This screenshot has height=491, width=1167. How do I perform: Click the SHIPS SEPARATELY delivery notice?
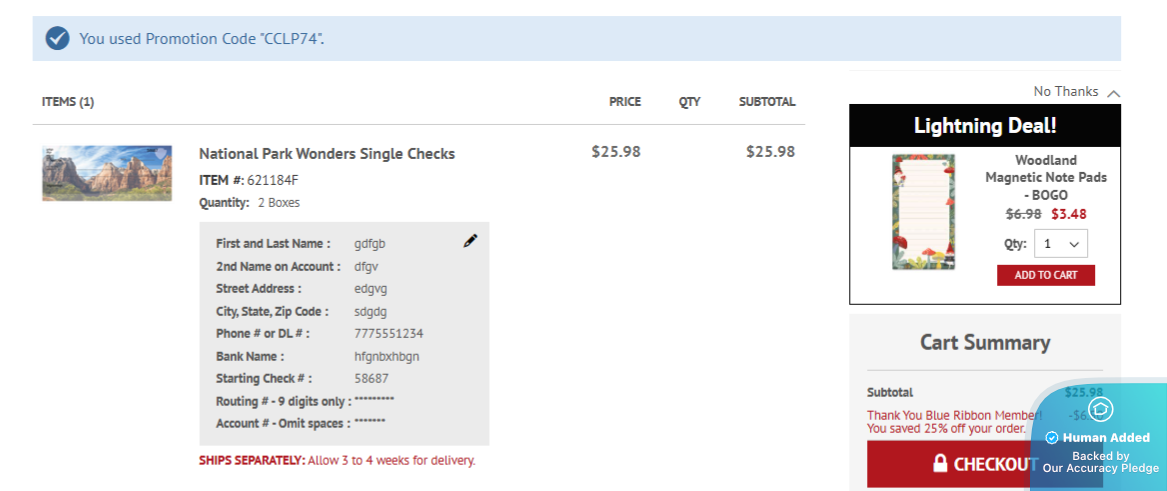point(337,461)
